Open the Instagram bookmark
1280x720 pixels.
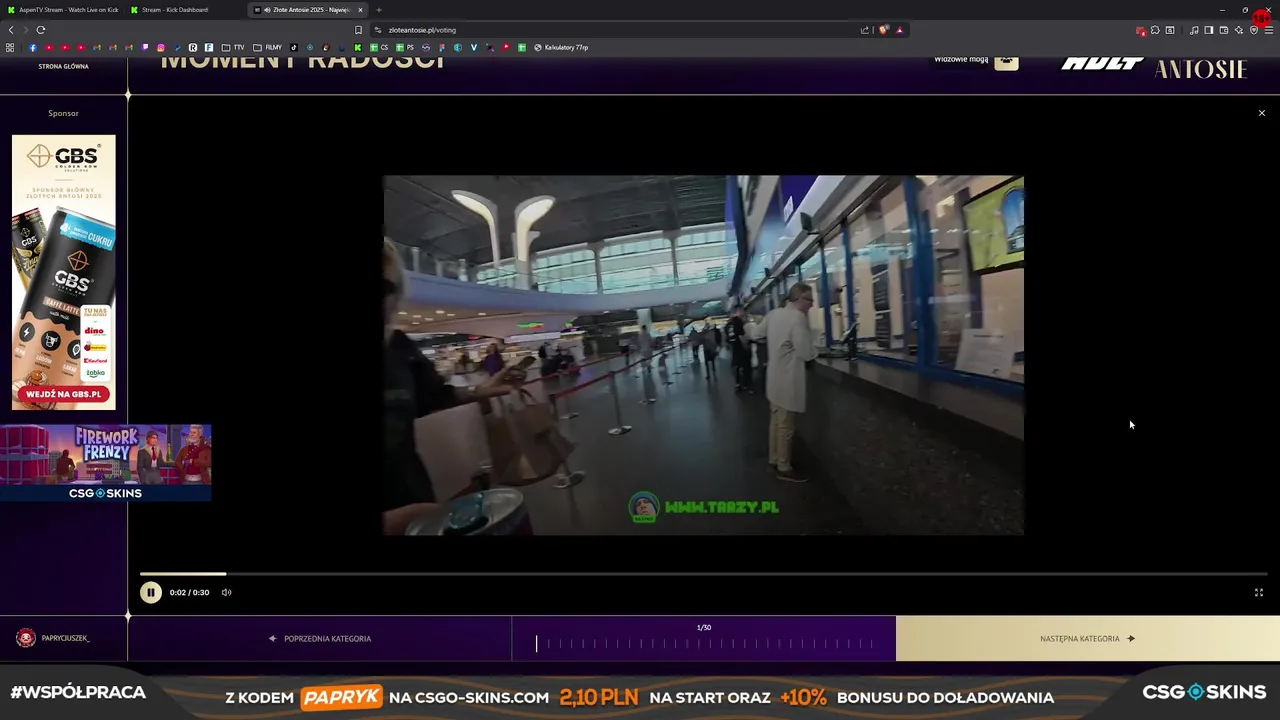point(160,47)
